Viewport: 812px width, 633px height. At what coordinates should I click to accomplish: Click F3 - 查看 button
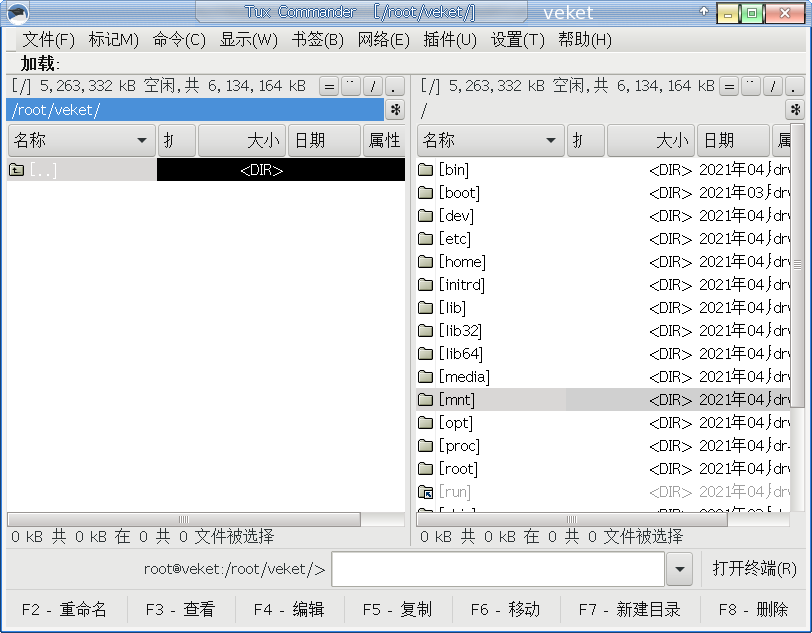coord(180,609)
